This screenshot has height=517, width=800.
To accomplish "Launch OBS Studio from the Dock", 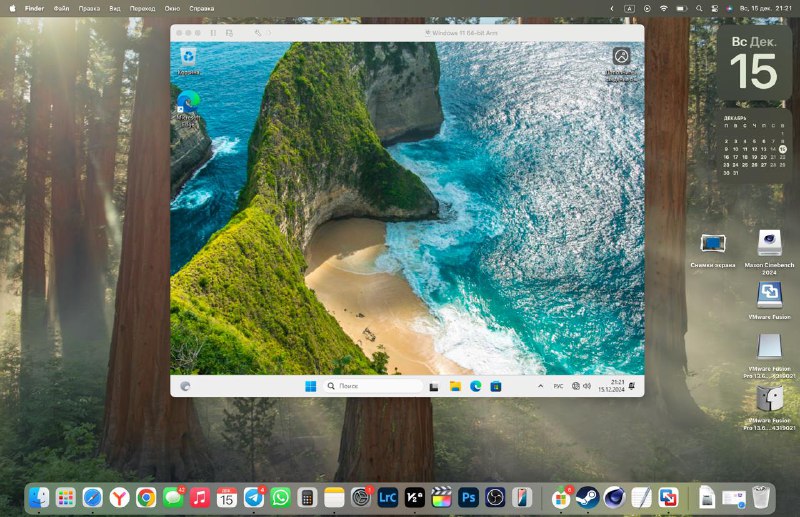I will pyautogui.click(x=495, y=498).
